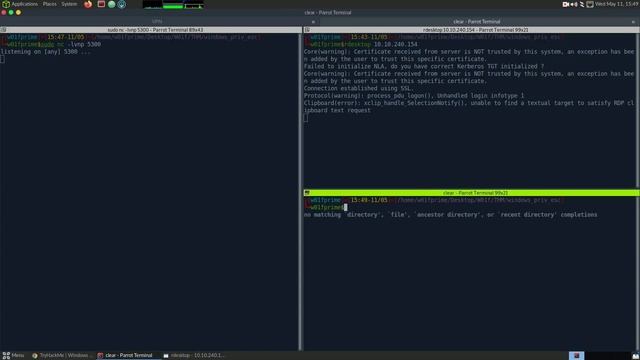The height and width of the screenshot is (360, 640).
Task: Click the screen recording indicator icon
Action: tap(566, 4)
